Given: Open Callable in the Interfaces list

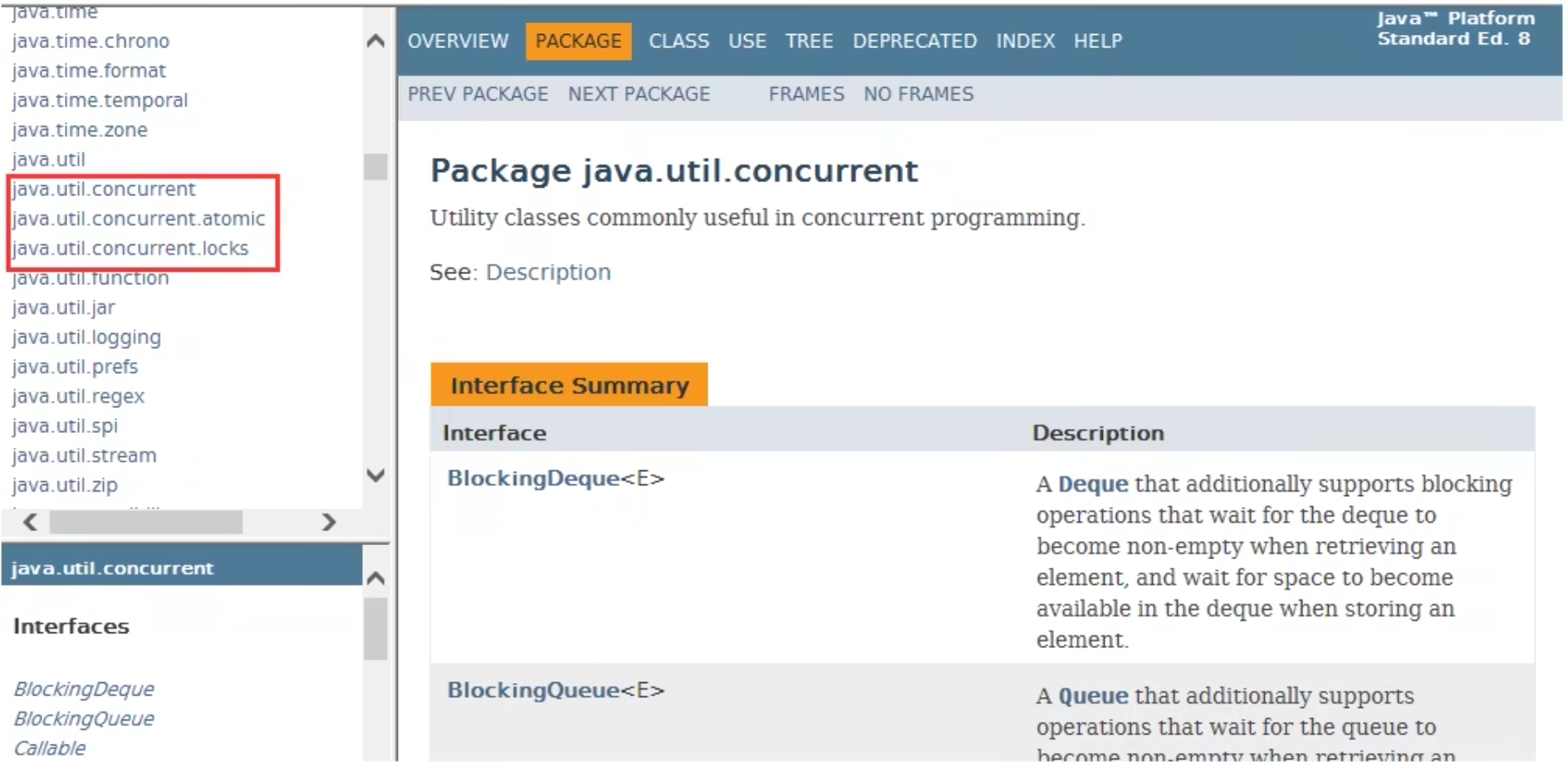Looking at the screenshot, I should [50, 748].
